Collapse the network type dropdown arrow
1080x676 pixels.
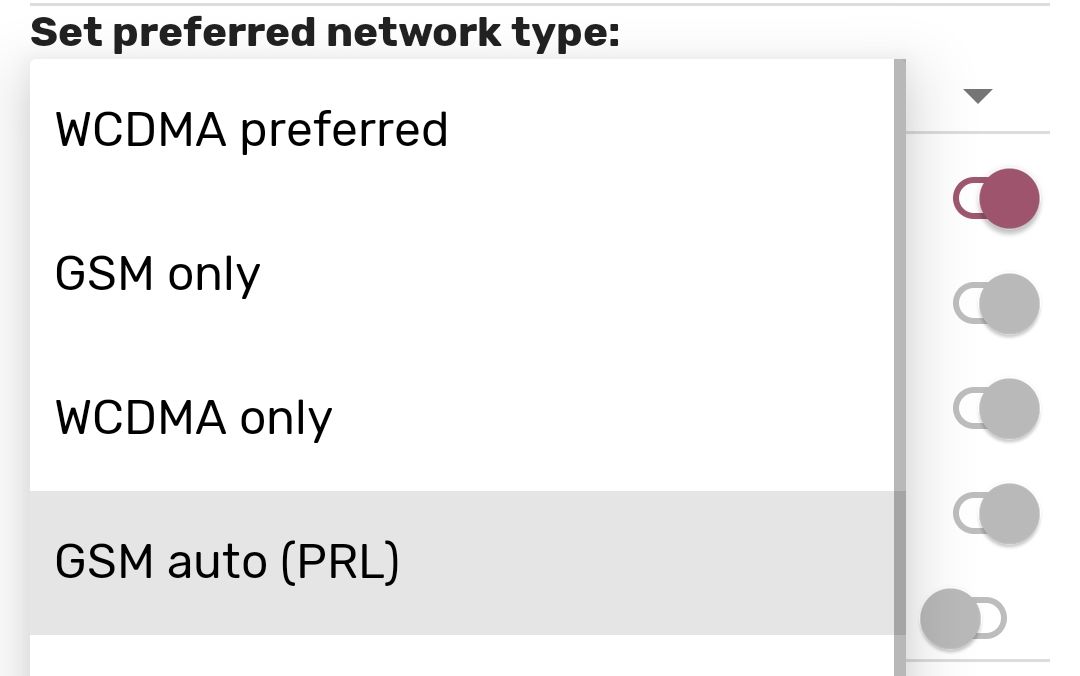click(x=977, y=96)
